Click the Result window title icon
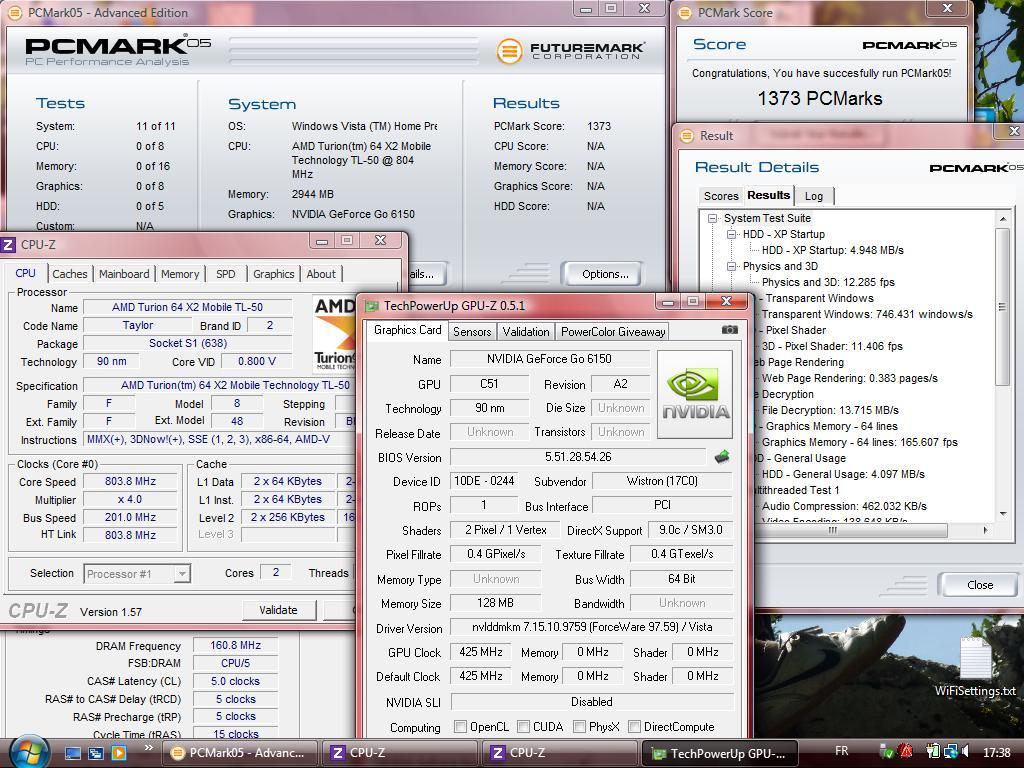The image size is (1024, 768). 686,136
